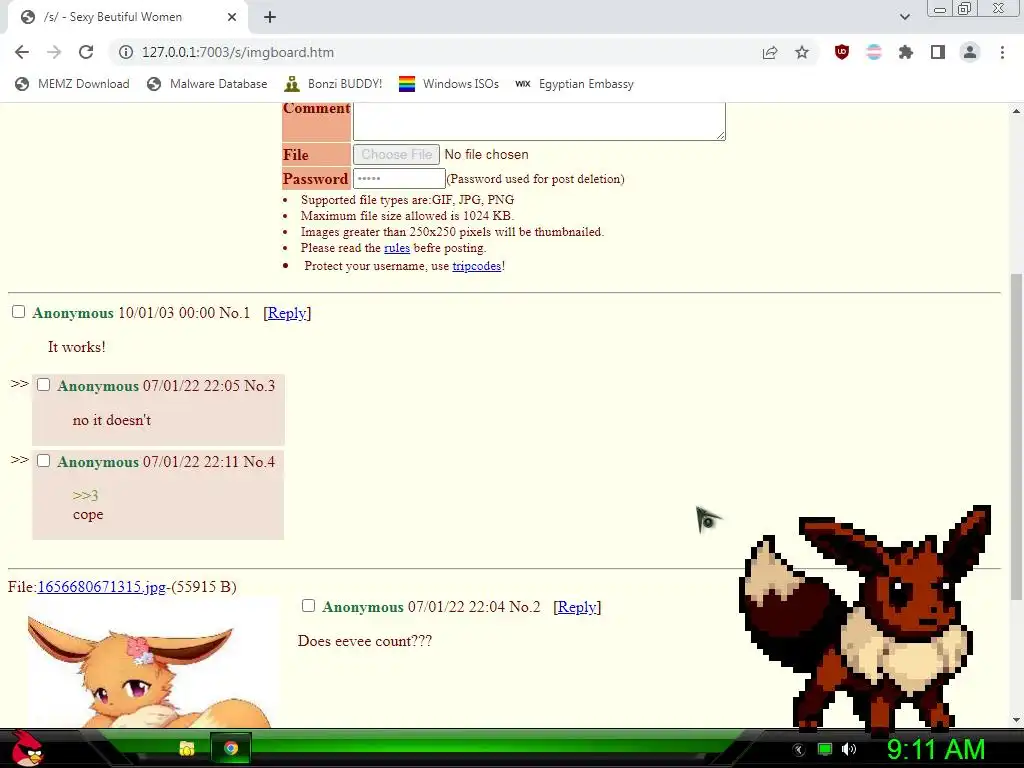This screenshot has height=768, width=1024.
Task: Click the striped flag extension icon
Action: click(x=874, y=52)
